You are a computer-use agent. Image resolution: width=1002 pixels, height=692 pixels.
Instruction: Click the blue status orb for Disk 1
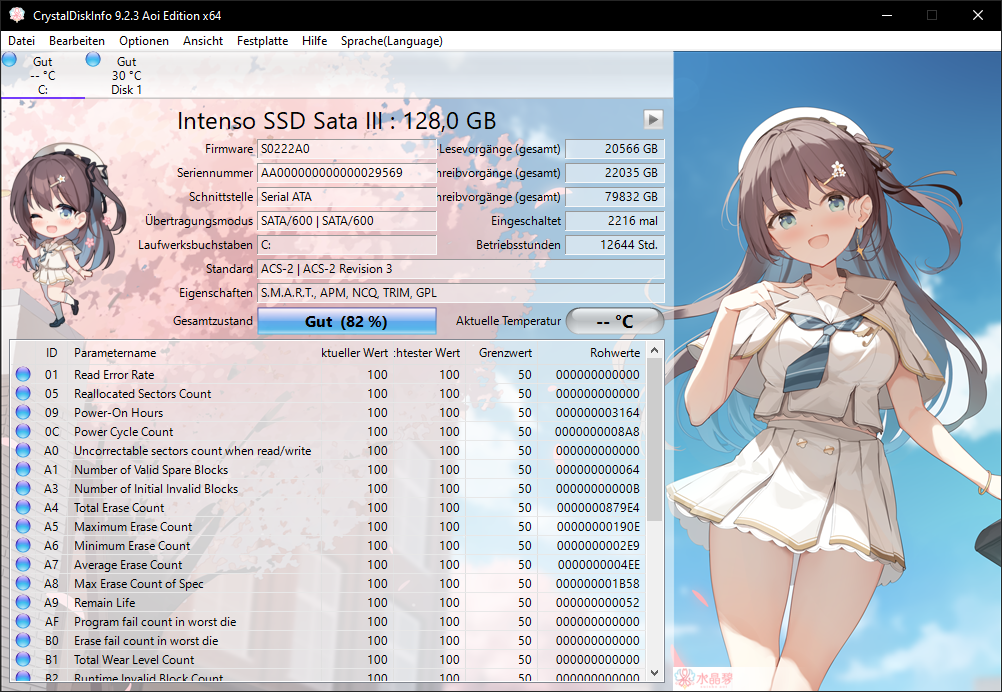click(x=93, y=59)
